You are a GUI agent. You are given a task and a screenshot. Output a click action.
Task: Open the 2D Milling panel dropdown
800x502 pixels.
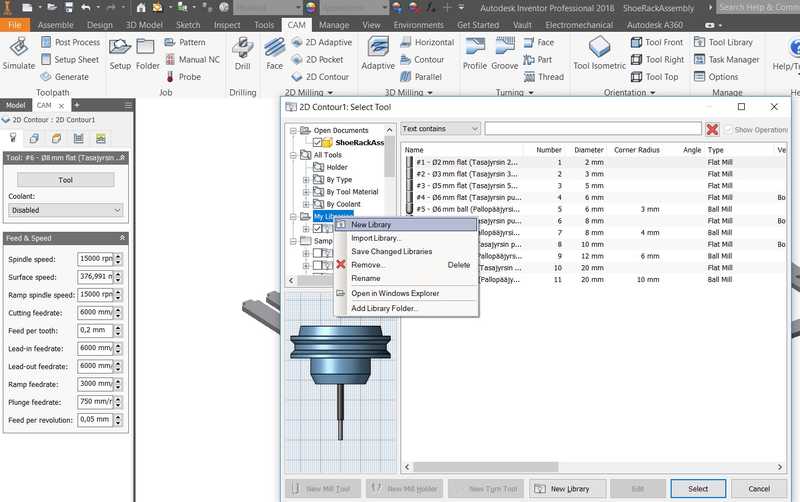(330, 93)
